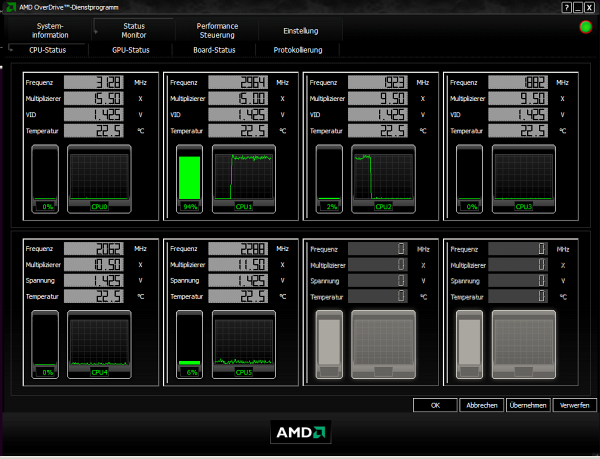This screenshot has height=459, width=600.
Task: Open help with the question mark button
Action: (x=565, y=6)
